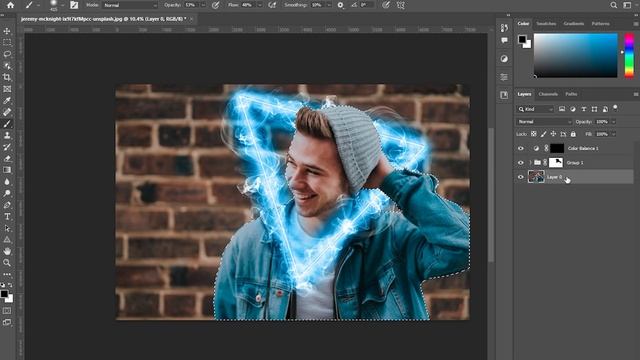The image size is (640, 360).
Task: Open the layer Kind filter dropdown
Action: [535, 109]
